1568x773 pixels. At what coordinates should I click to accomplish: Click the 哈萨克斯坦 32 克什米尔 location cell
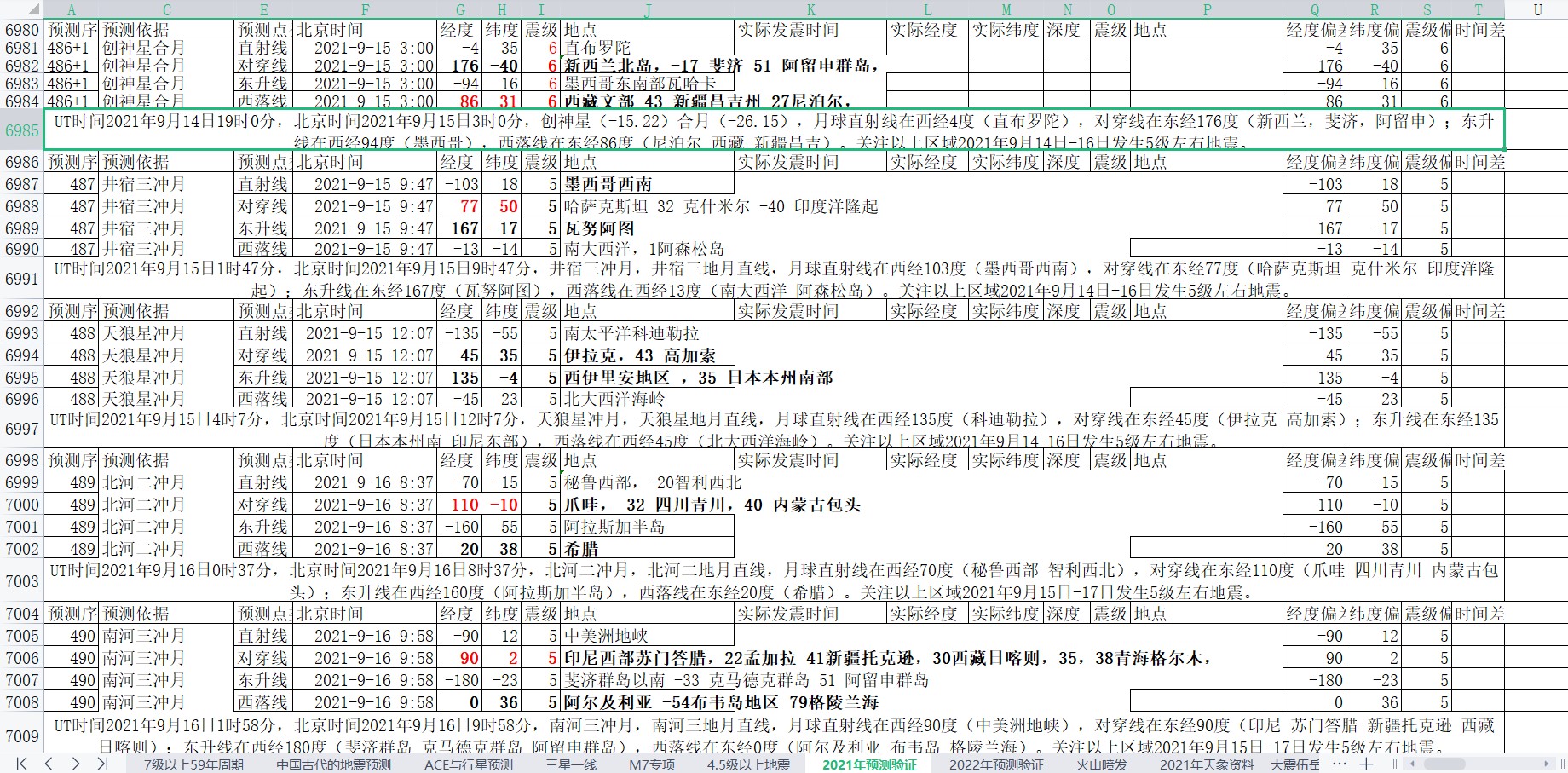[648, 206]
